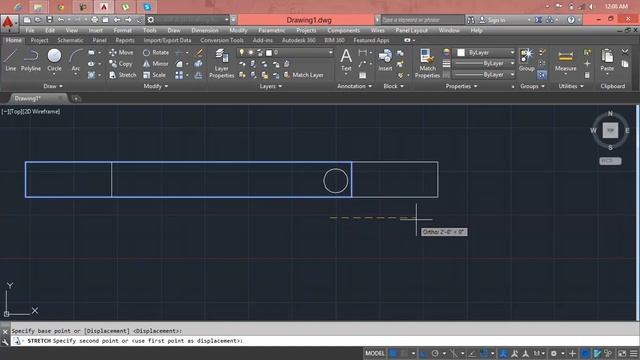Image resolution: width=640 pixels, height=360 pixels.
Task: Toggle Clean Screen in status bar
Action: 622,353
